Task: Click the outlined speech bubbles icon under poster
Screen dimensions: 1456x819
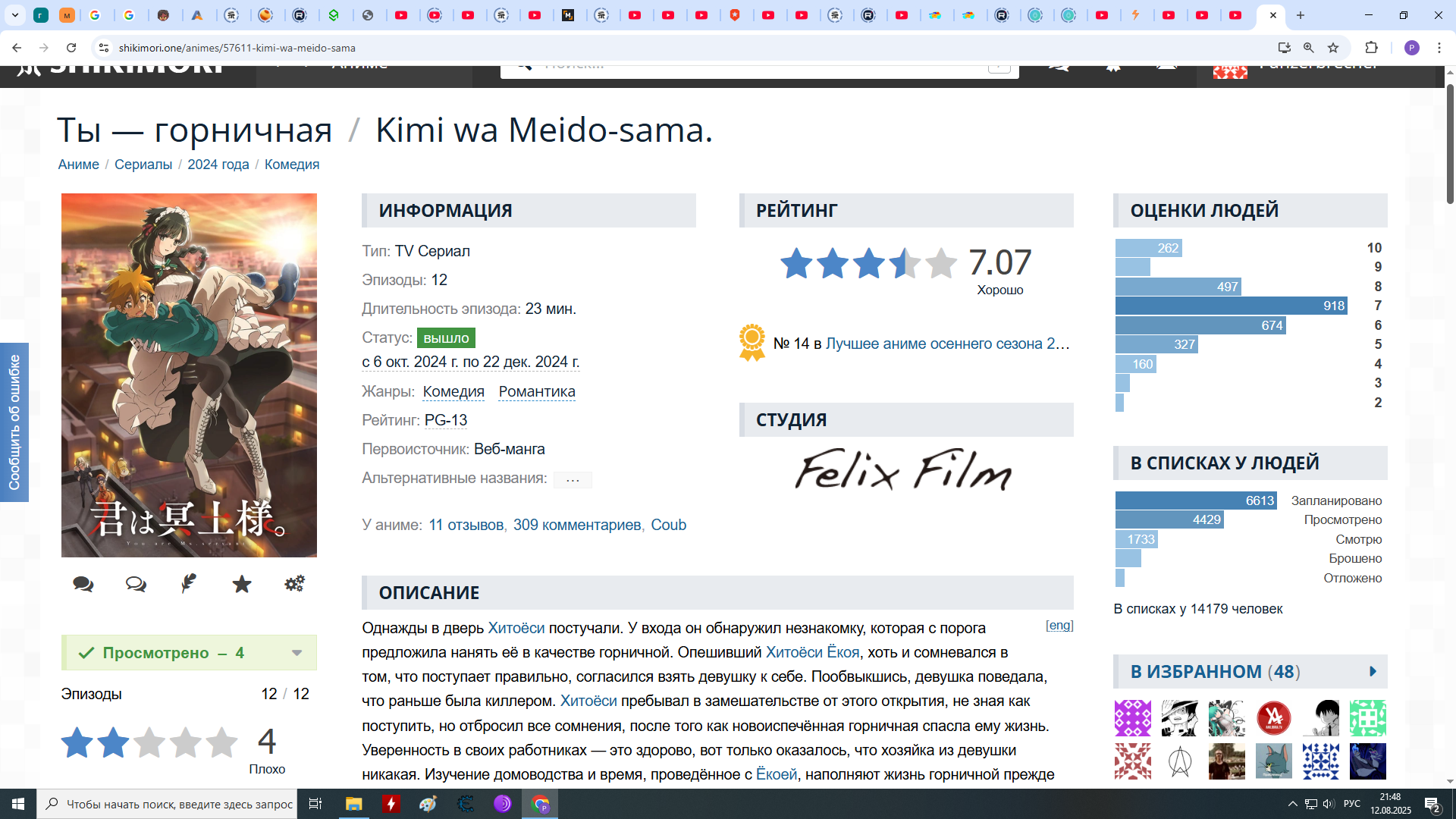Action: (x=136, y=584)
